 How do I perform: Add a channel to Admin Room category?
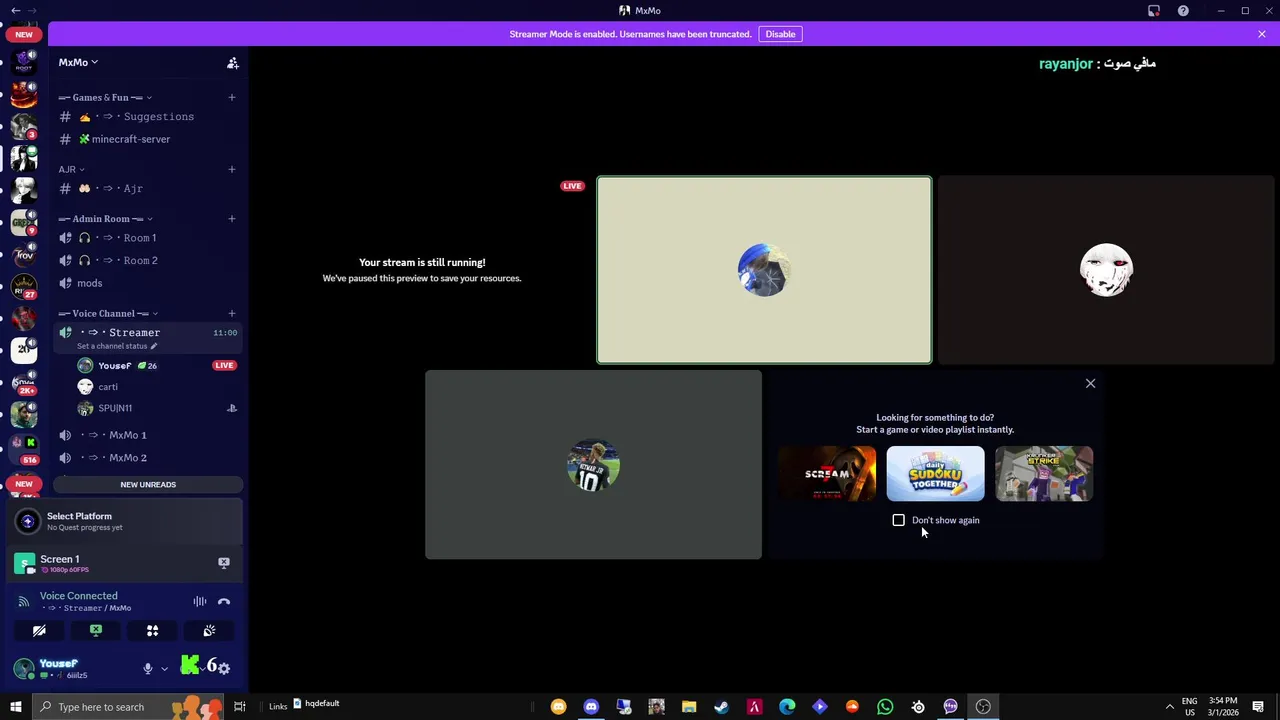231,218
